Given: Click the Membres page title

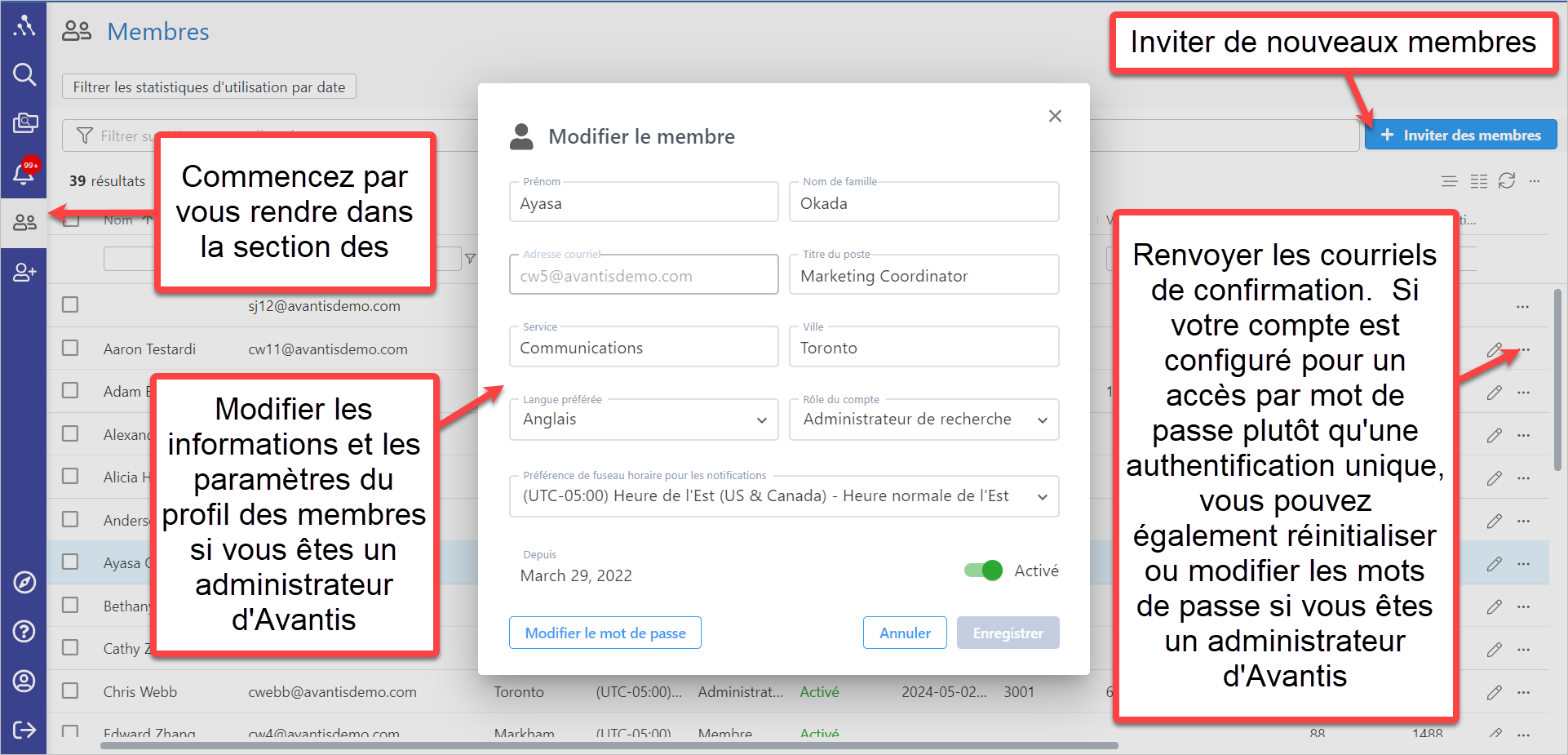Looking at the screenshot, I should click(x=158, y=32).
